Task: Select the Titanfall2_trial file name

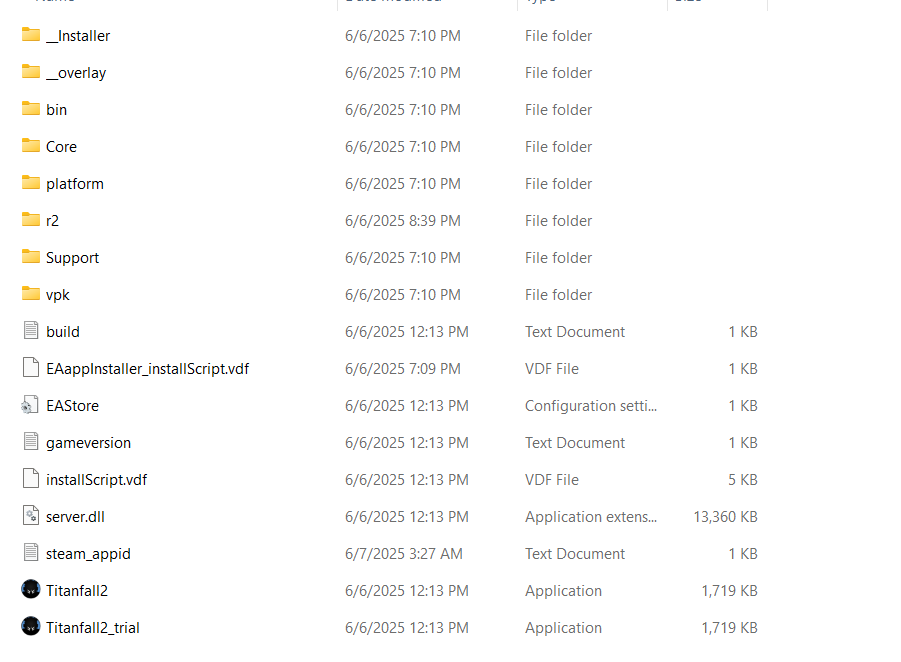Action: (x=93, y=628)
